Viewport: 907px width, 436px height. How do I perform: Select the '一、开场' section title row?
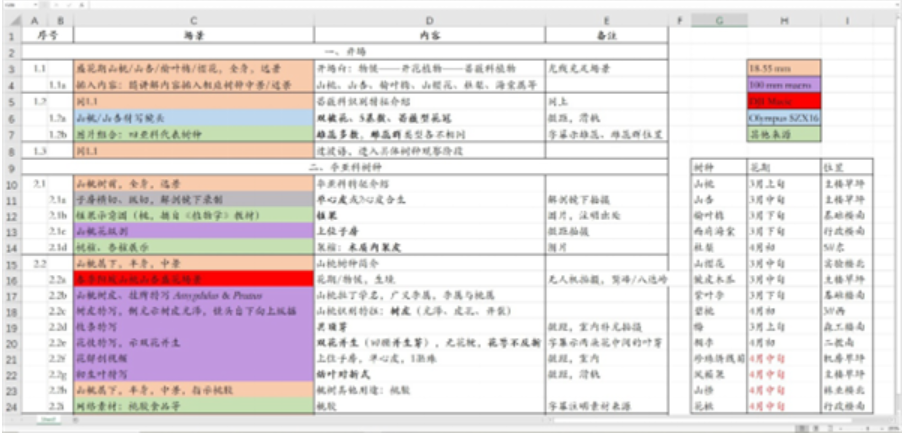345,51
